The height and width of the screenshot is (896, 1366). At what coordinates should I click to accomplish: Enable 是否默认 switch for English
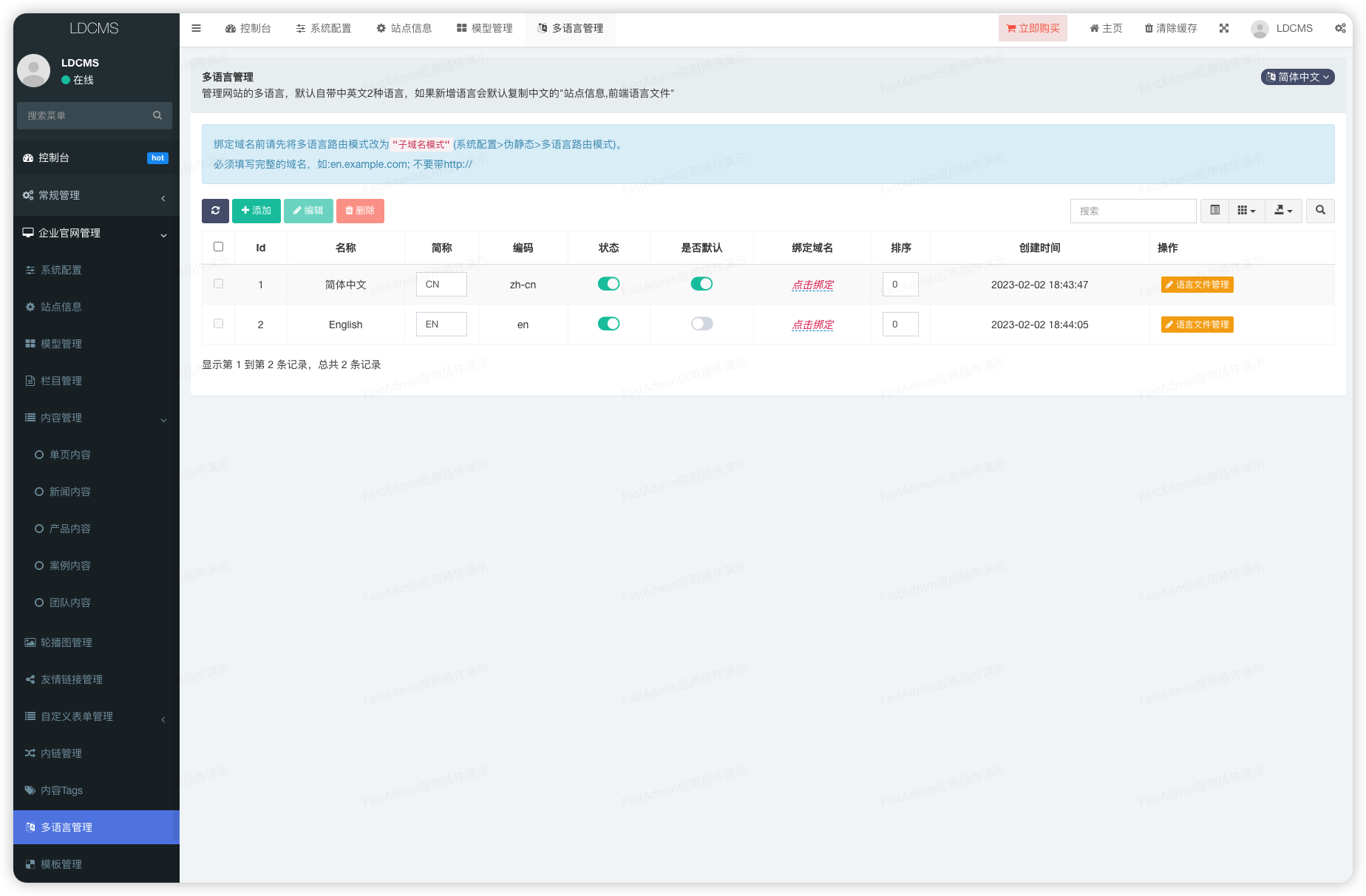point(701,324)
